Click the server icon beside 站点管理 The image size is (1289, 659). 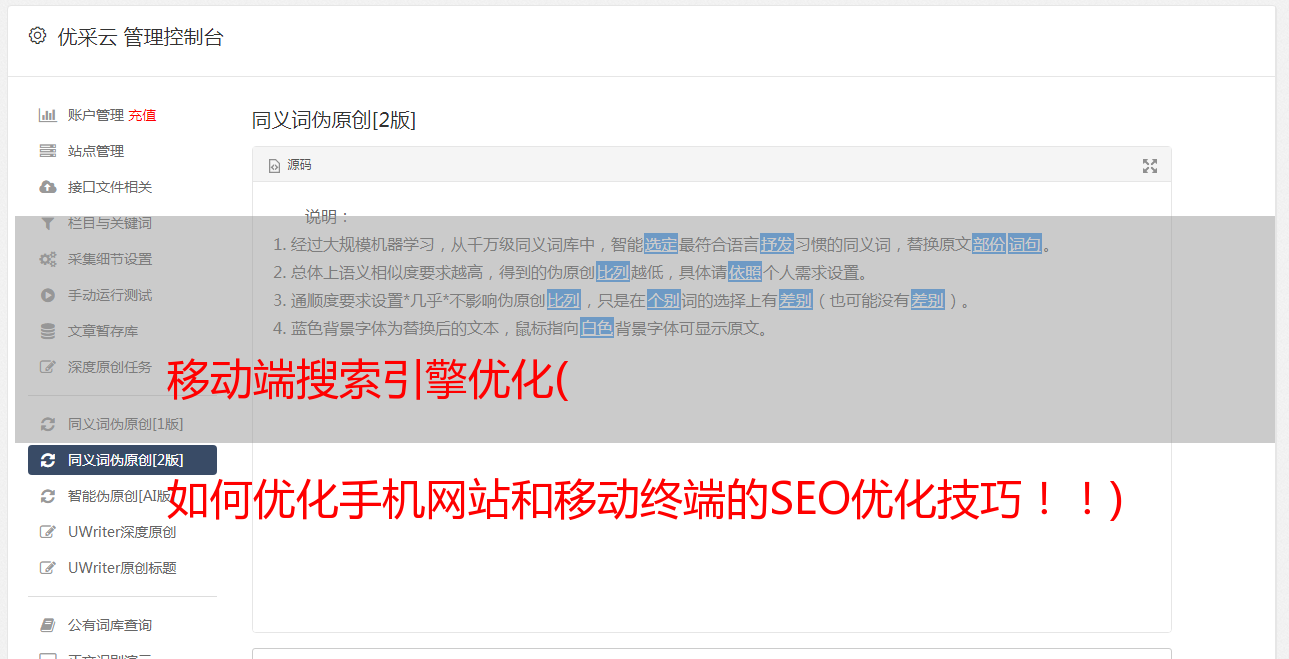(47, 151)
